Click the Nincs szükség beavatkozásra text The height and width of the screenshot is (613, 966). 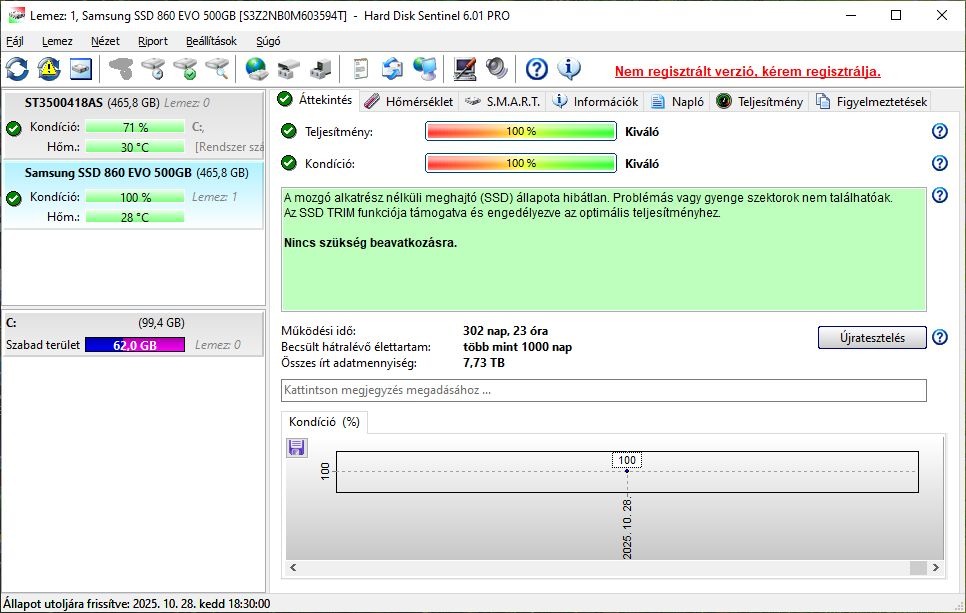370,243
